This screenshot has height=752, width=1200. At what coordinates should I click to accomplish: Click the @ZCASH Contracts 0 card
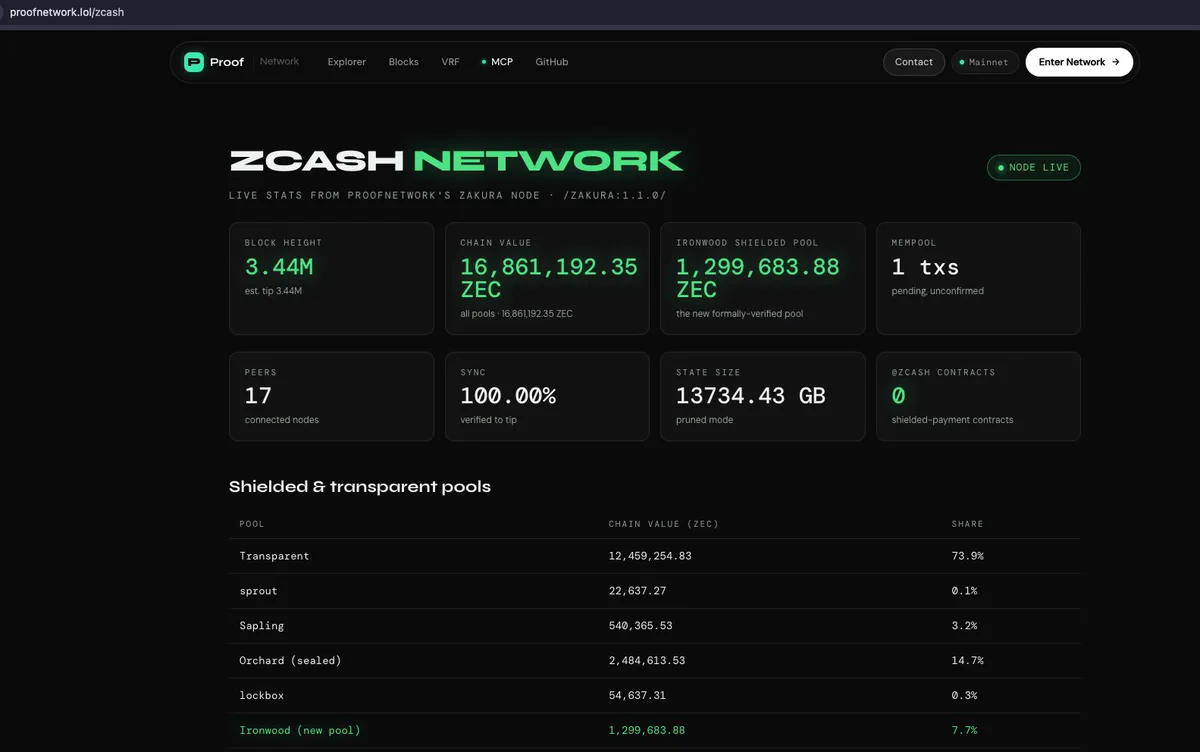978,396
